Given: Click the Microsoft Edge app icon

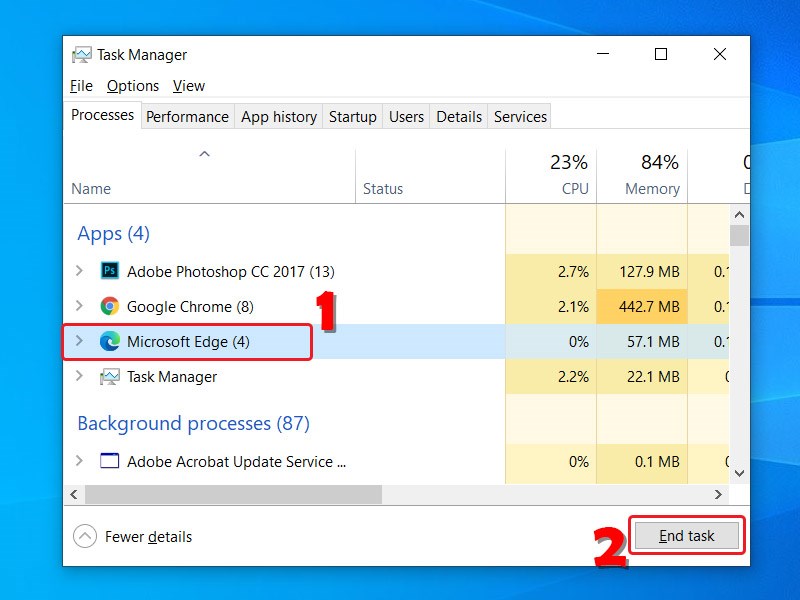Looking at the screenshot, I should pyautogui.click(x=109, y=341).
